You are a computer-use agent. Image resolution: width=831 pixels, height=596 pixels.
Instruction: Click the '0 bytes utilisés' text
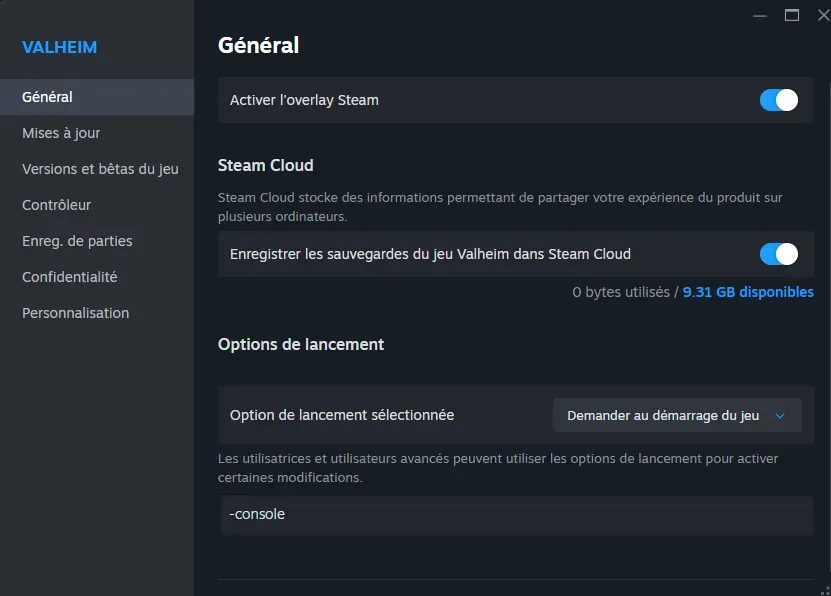(621, 292)
